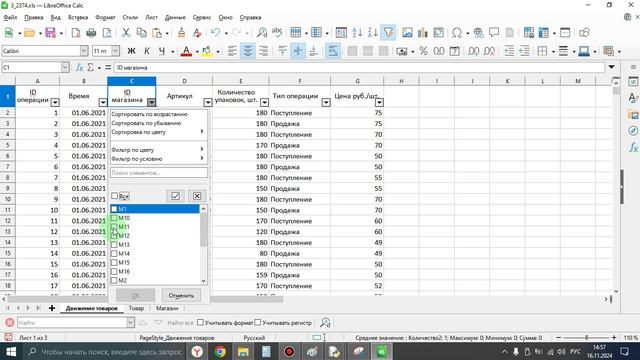The width and height of the screenshot is (640, 360).
Task: Expand the formula bar arrow
Action: click(x=611, y=67)
